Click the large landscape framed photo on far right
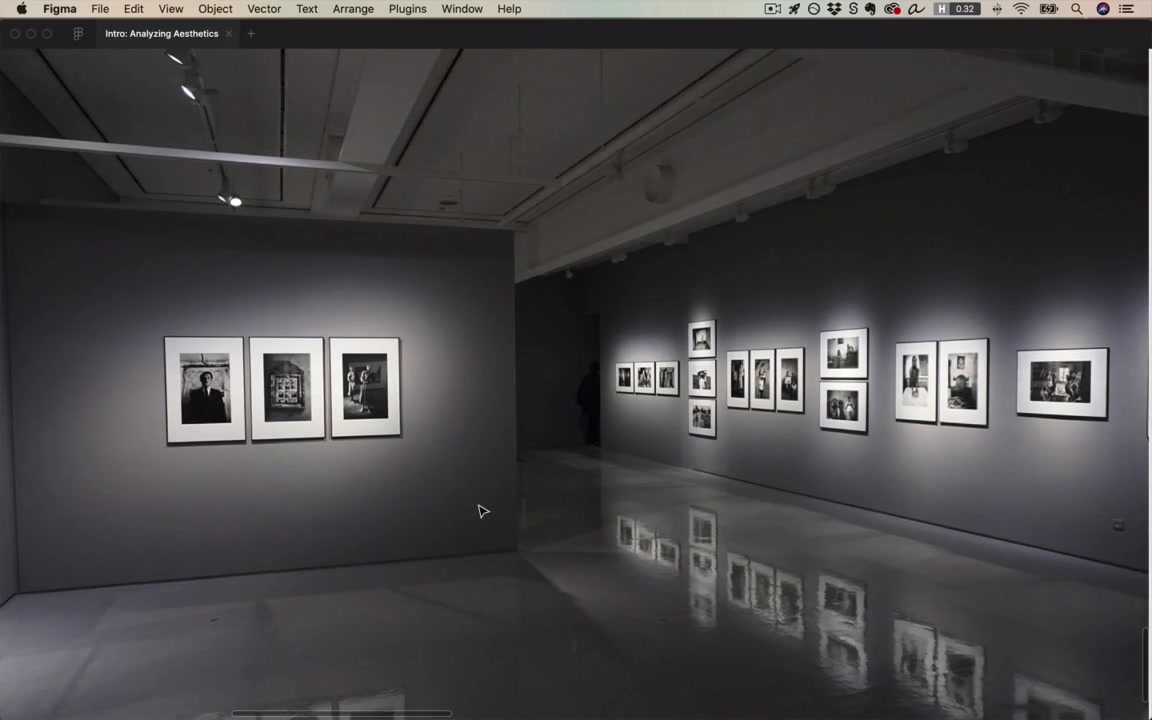The height and width of the screenshot is (720, 1152). click(1062, 383)
